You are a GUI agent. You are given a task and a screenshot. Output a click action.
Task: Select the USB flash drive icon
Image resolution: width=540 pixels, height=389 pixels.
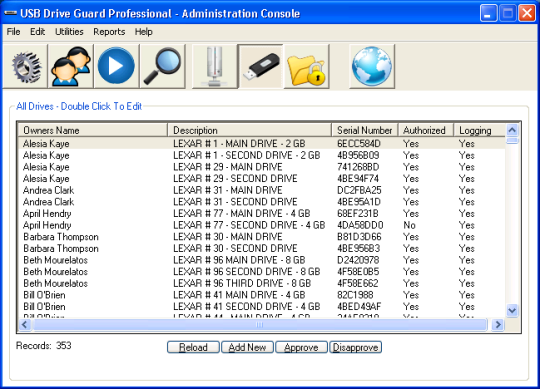(x=261, y=66)
